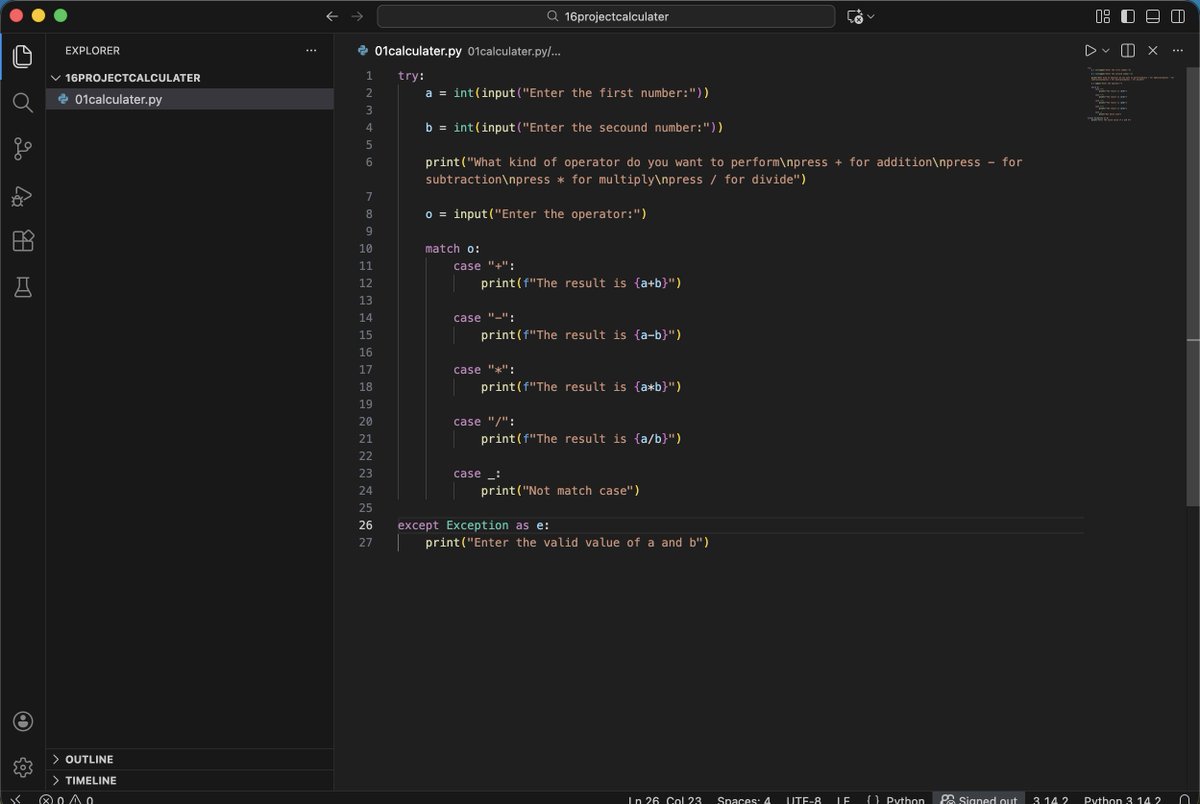Open the Run and Debug view
1200x804 pixels.
[22, 195]
